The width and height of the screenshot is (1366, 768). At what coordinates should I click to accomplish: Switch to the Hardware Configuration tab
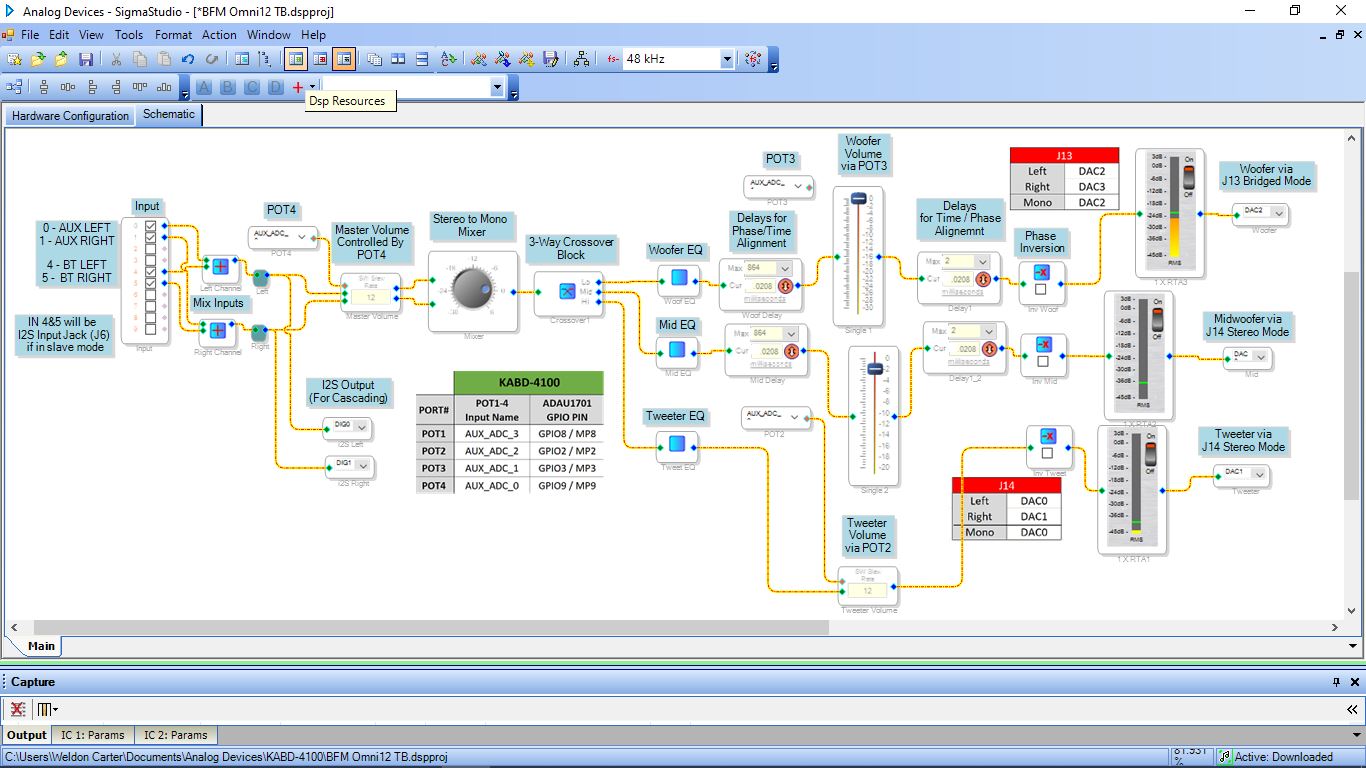[70, 116]
